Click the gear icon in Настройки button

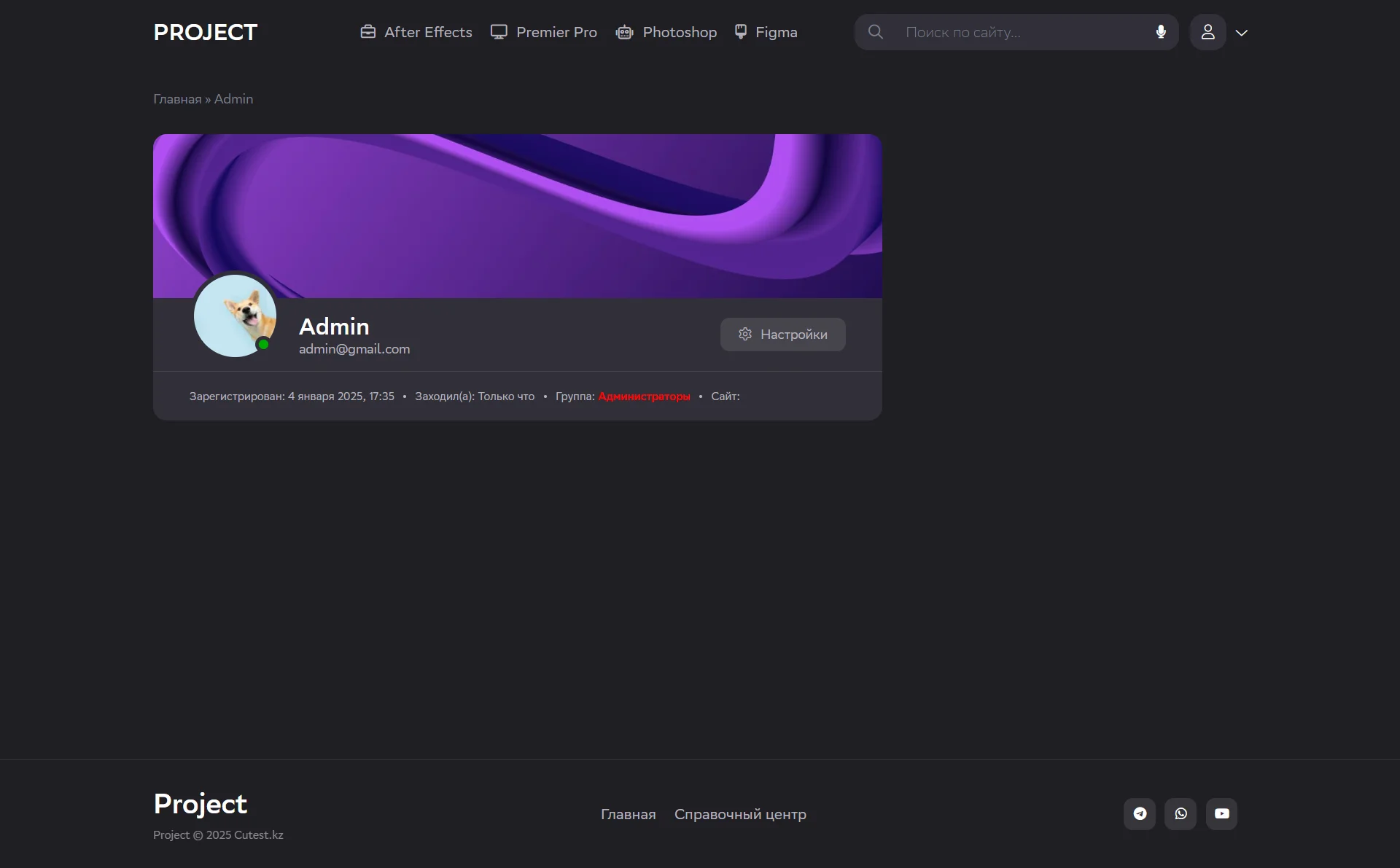(x=744, y=335)
